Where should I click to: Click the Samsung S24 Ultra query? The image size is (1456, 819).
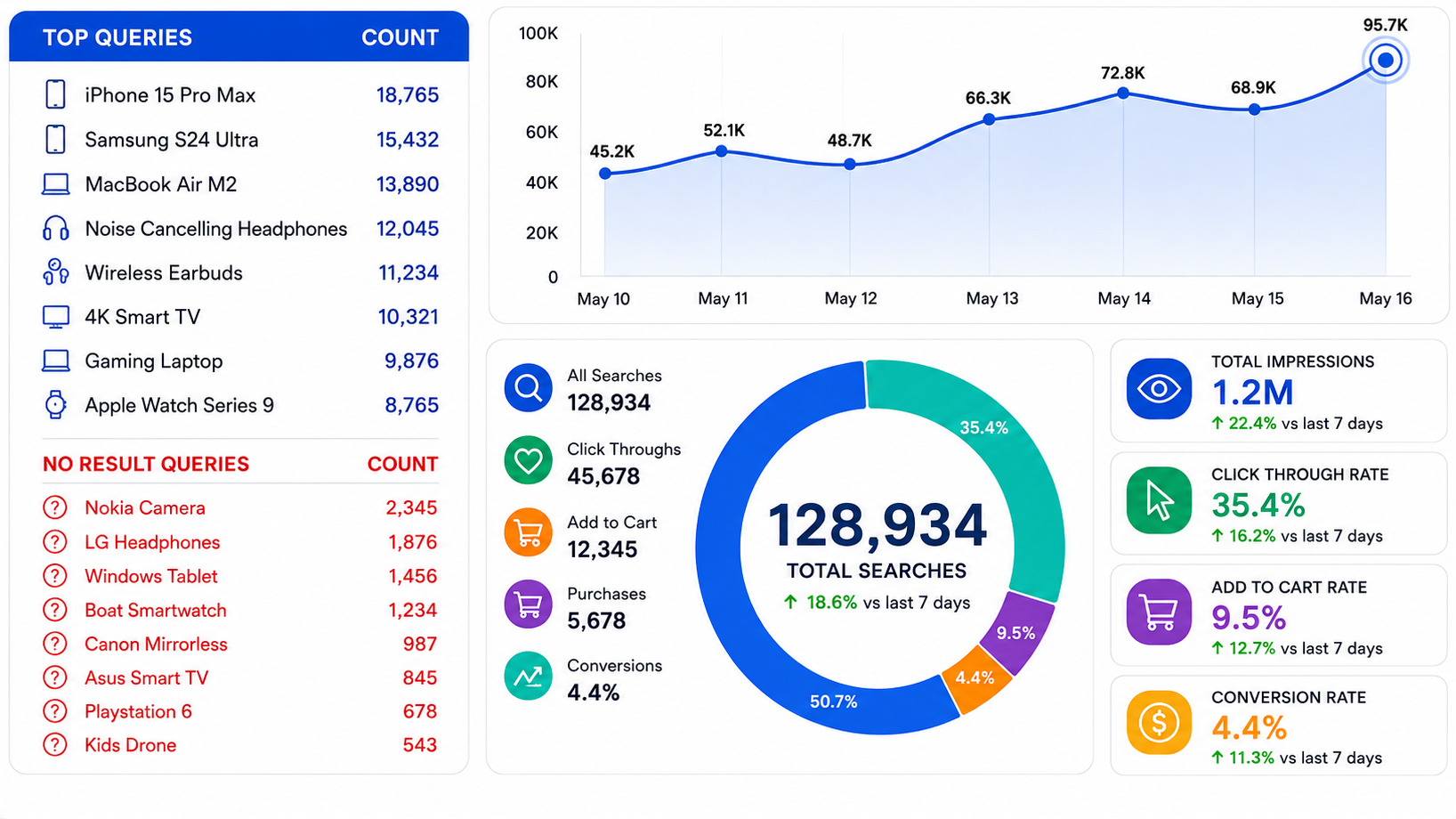[x=172, y=140]
